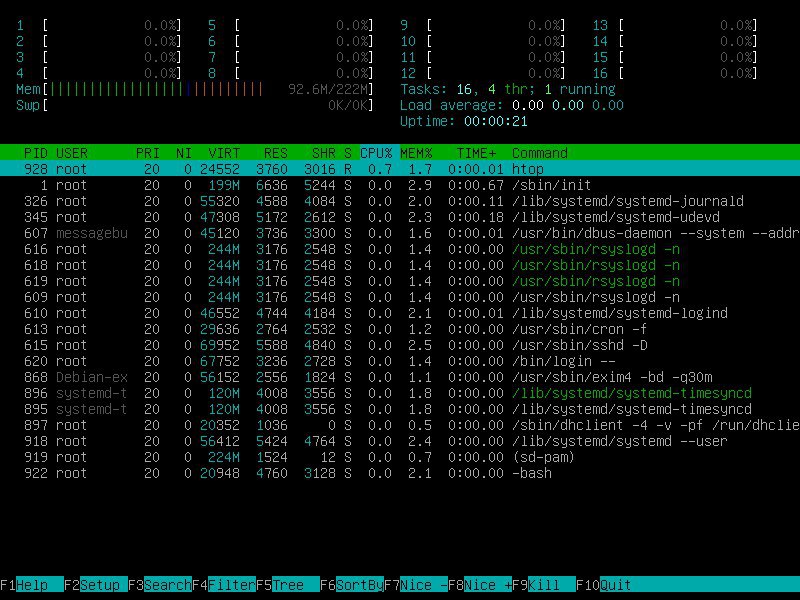Screen dimensions: 800x600
Task: Sort by the SHR column header
Action: 324,153
